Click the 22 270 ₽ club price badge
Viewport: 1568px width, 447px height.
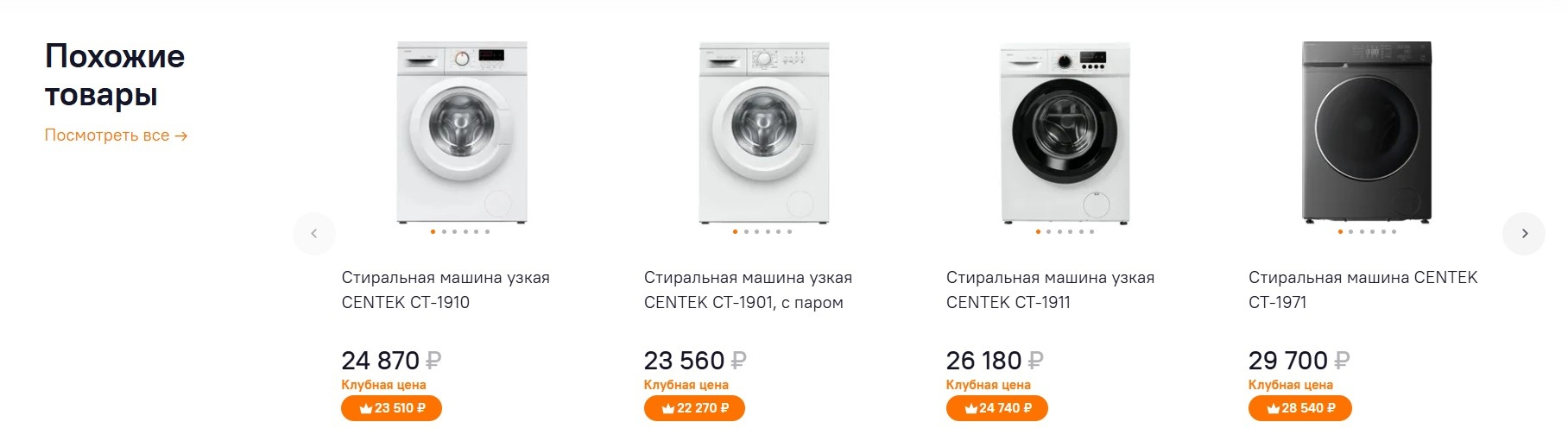[694, 408]
